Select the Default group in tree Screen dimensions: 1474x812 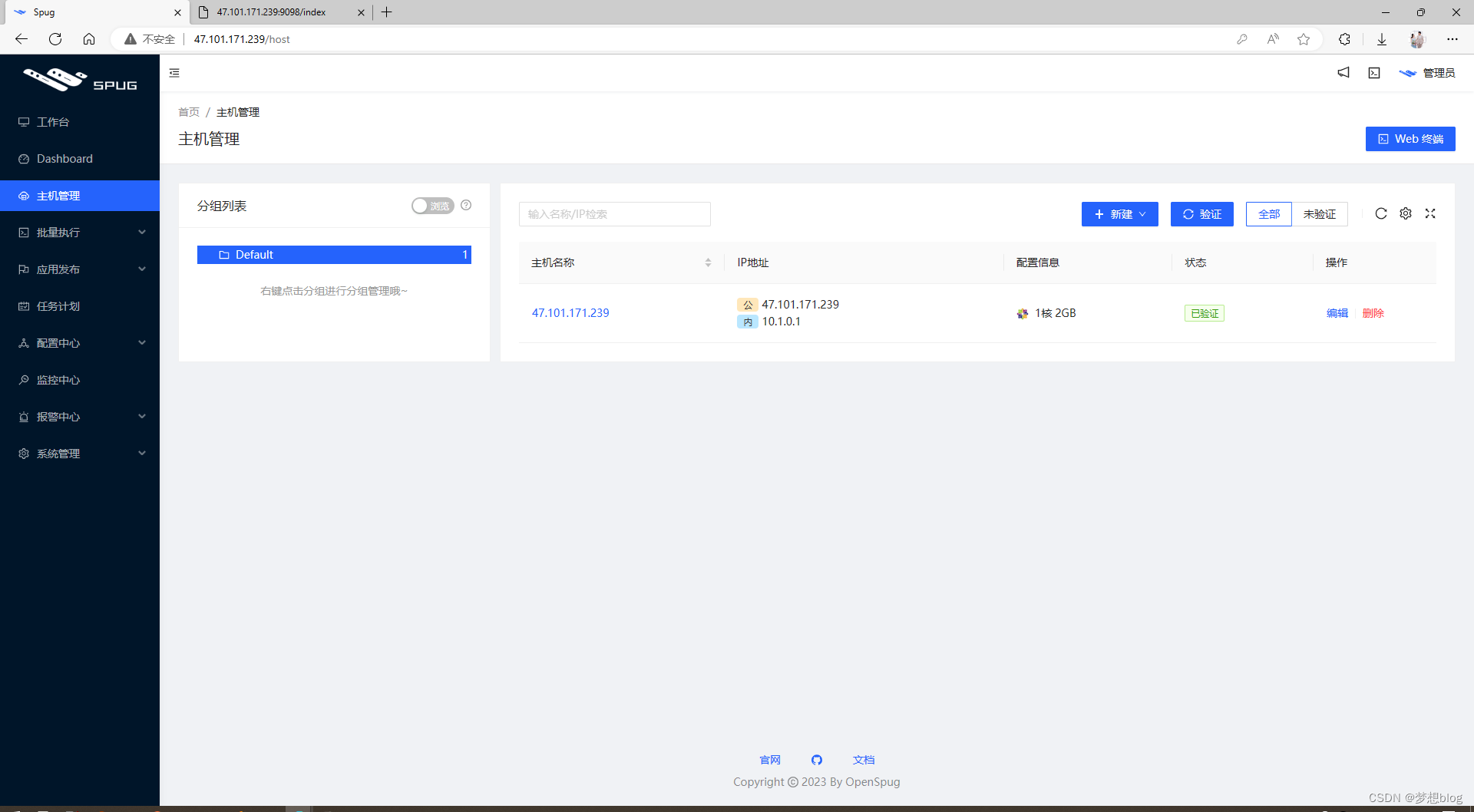coord(334,255)
